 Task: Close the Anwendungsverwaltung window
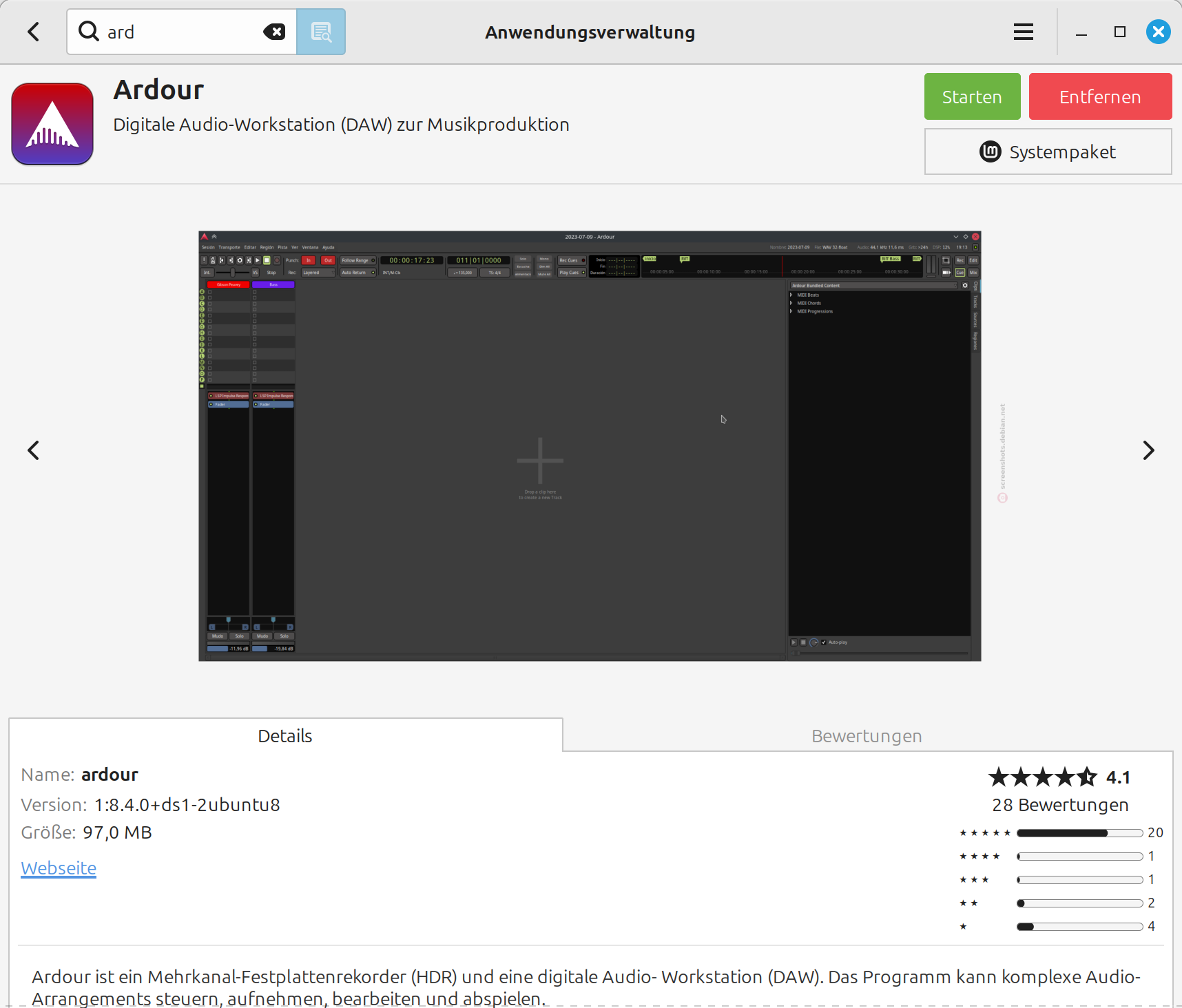point(1158,32)
